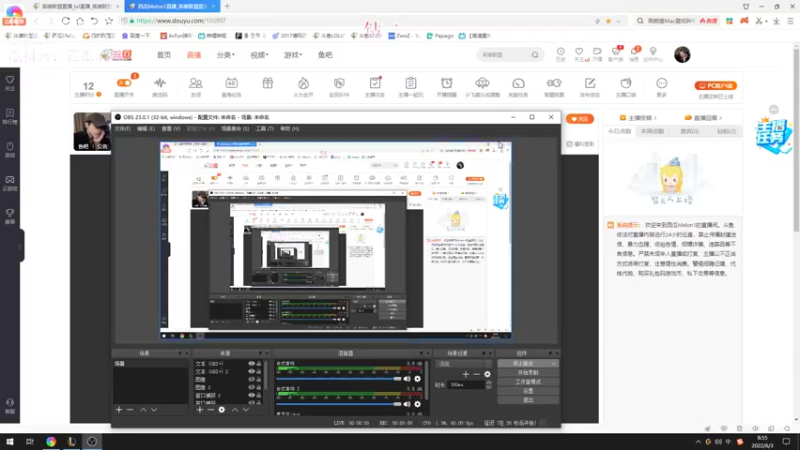This screenshot has height=450, width=800.
Task: Open OBS 帮助(H) menu
Action: [x=289, y=129]
